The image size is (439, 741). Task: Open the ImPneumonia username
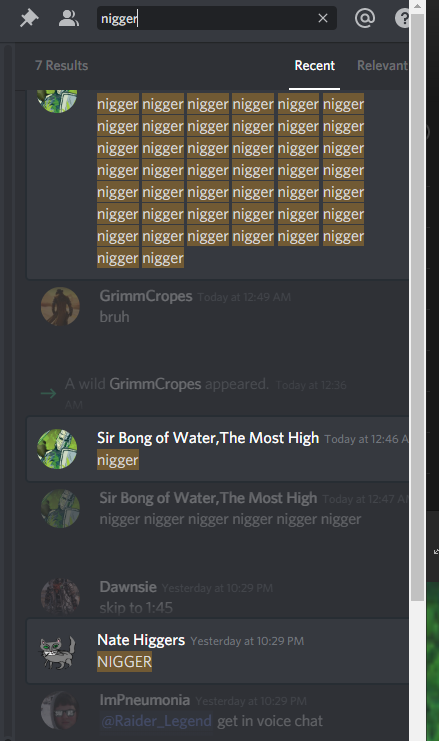pyautogui.click(x=145, y=700)
